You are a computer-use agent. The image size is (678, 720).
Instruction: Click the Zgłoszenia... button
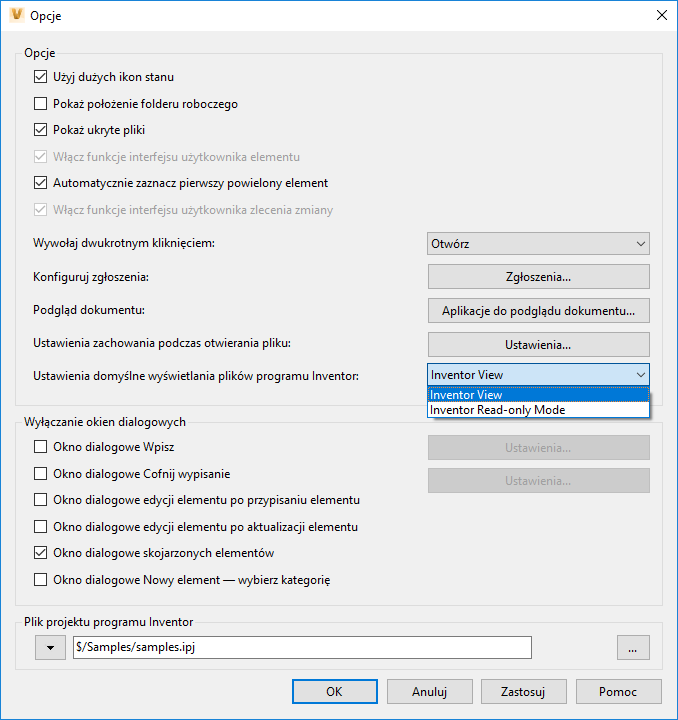538,277
